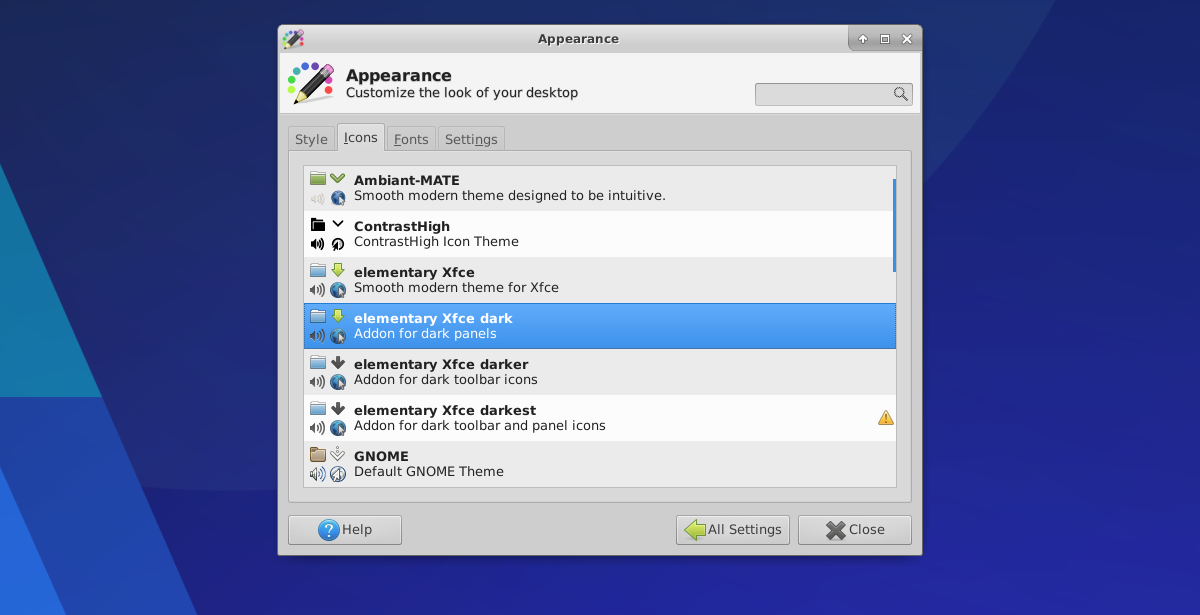Go to the Settings tab

point(471,139)
